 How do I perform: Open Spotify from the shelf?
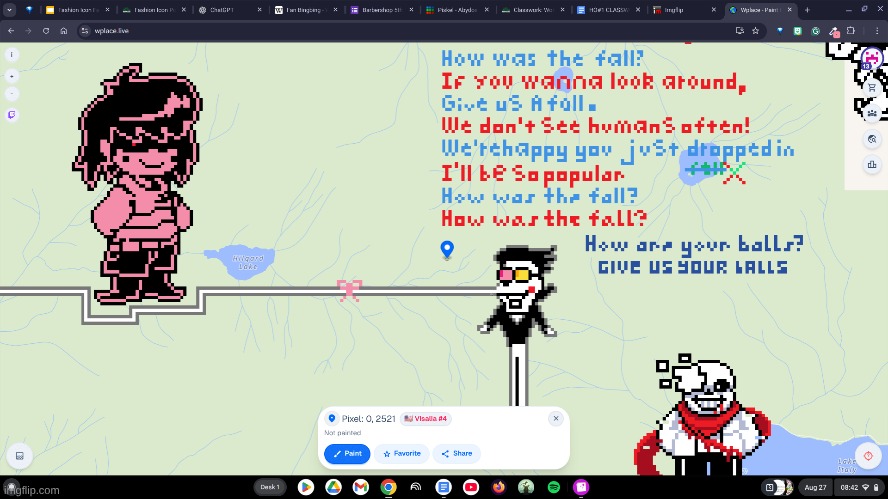point(554,487)
